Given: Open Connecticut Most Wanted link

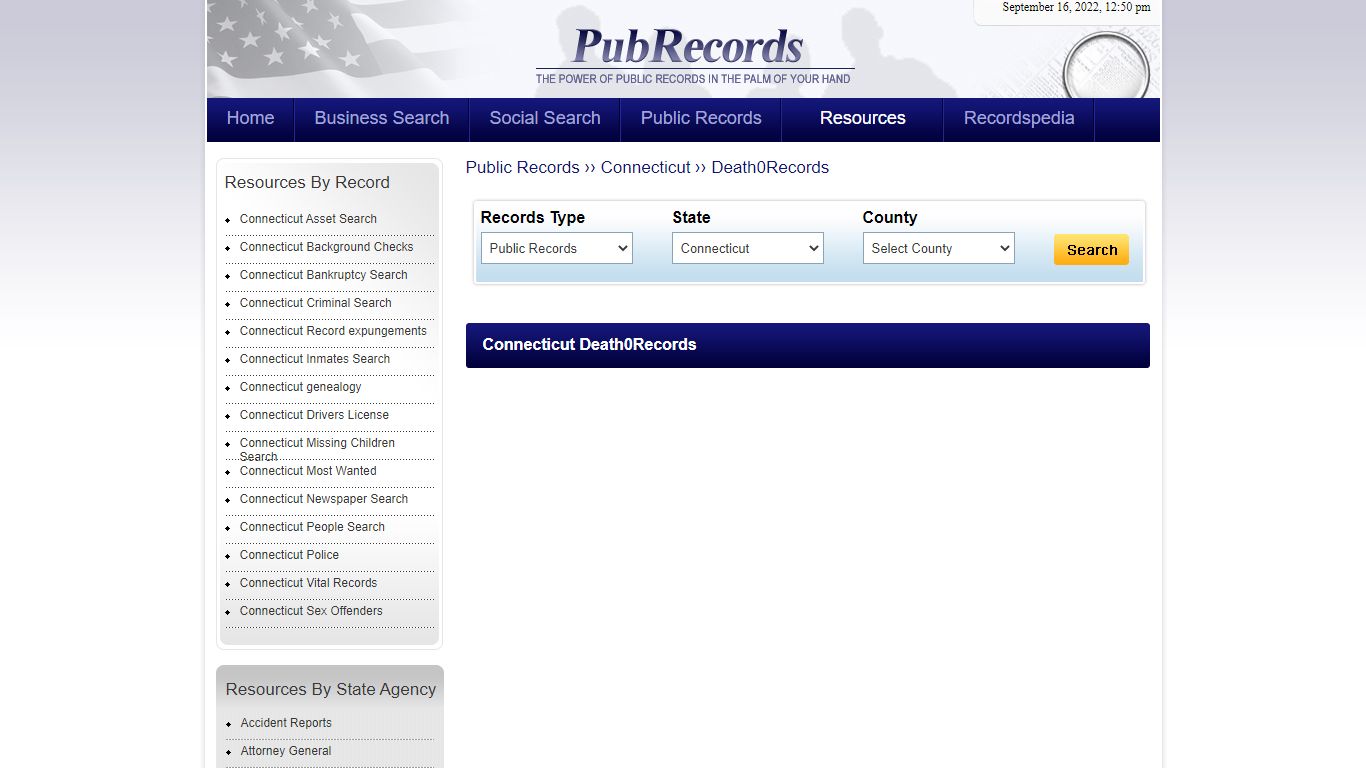Looking at the screenshot, I should [x=308, y=471].
